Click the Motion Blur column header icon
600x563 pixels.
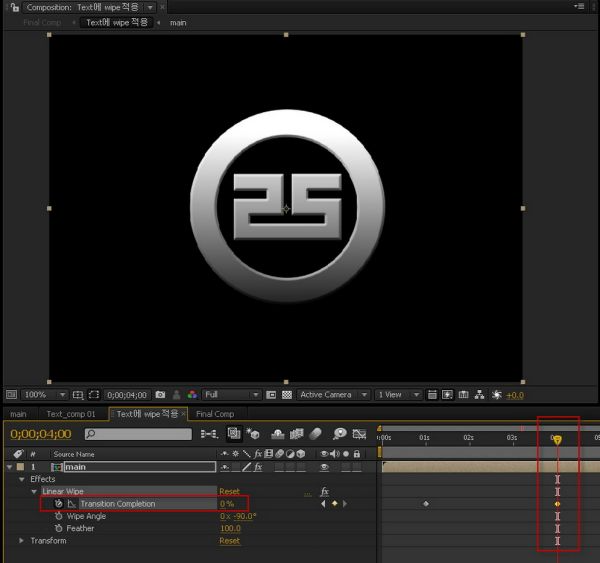(279, 454)
